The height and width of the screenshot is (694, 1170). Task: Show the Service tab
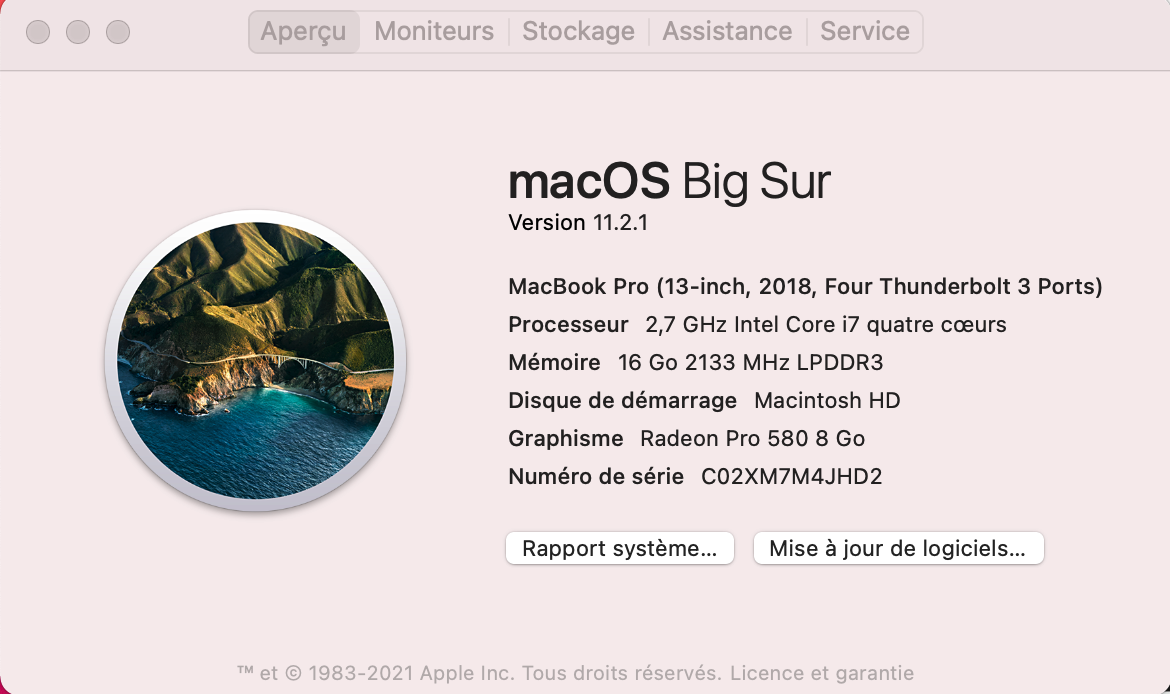[x=865, y=32]
